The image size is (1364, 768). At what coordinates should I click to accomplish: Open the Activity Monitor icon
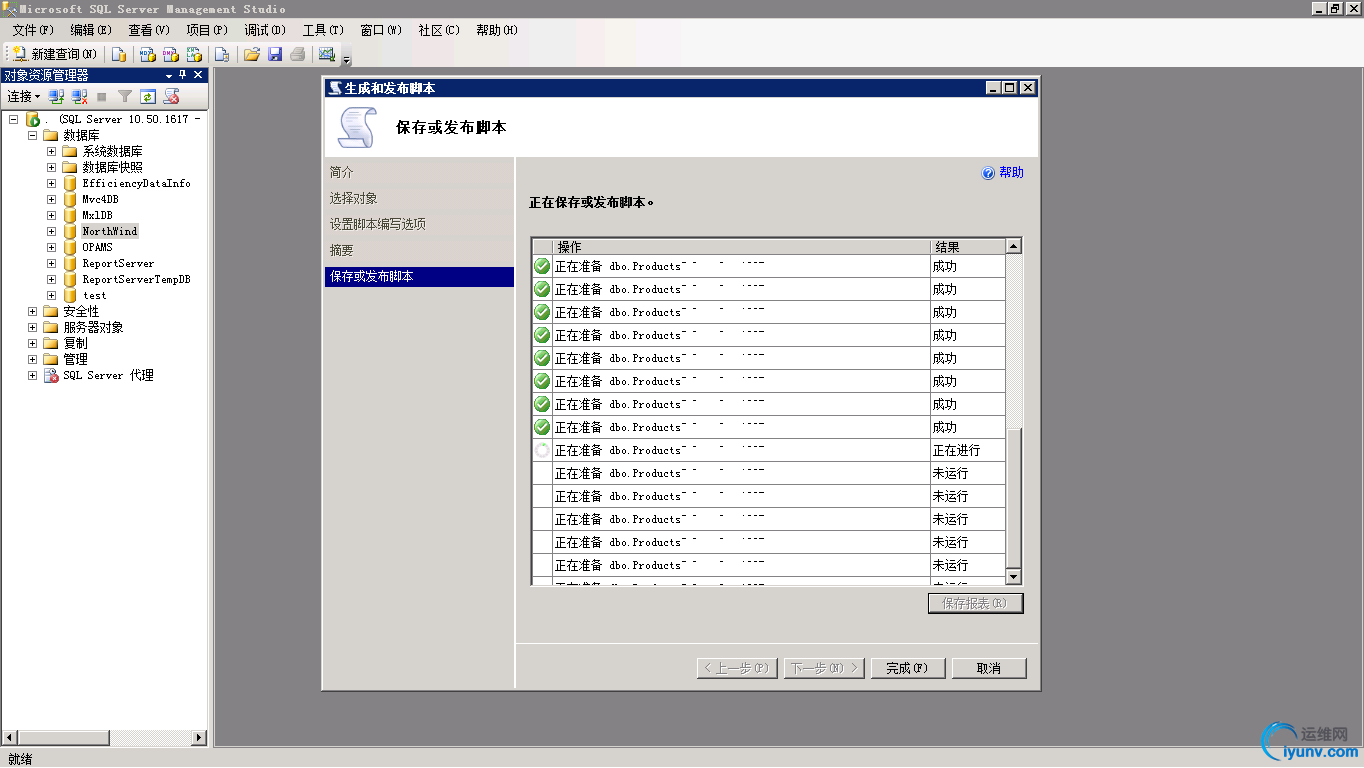(326, 54)
